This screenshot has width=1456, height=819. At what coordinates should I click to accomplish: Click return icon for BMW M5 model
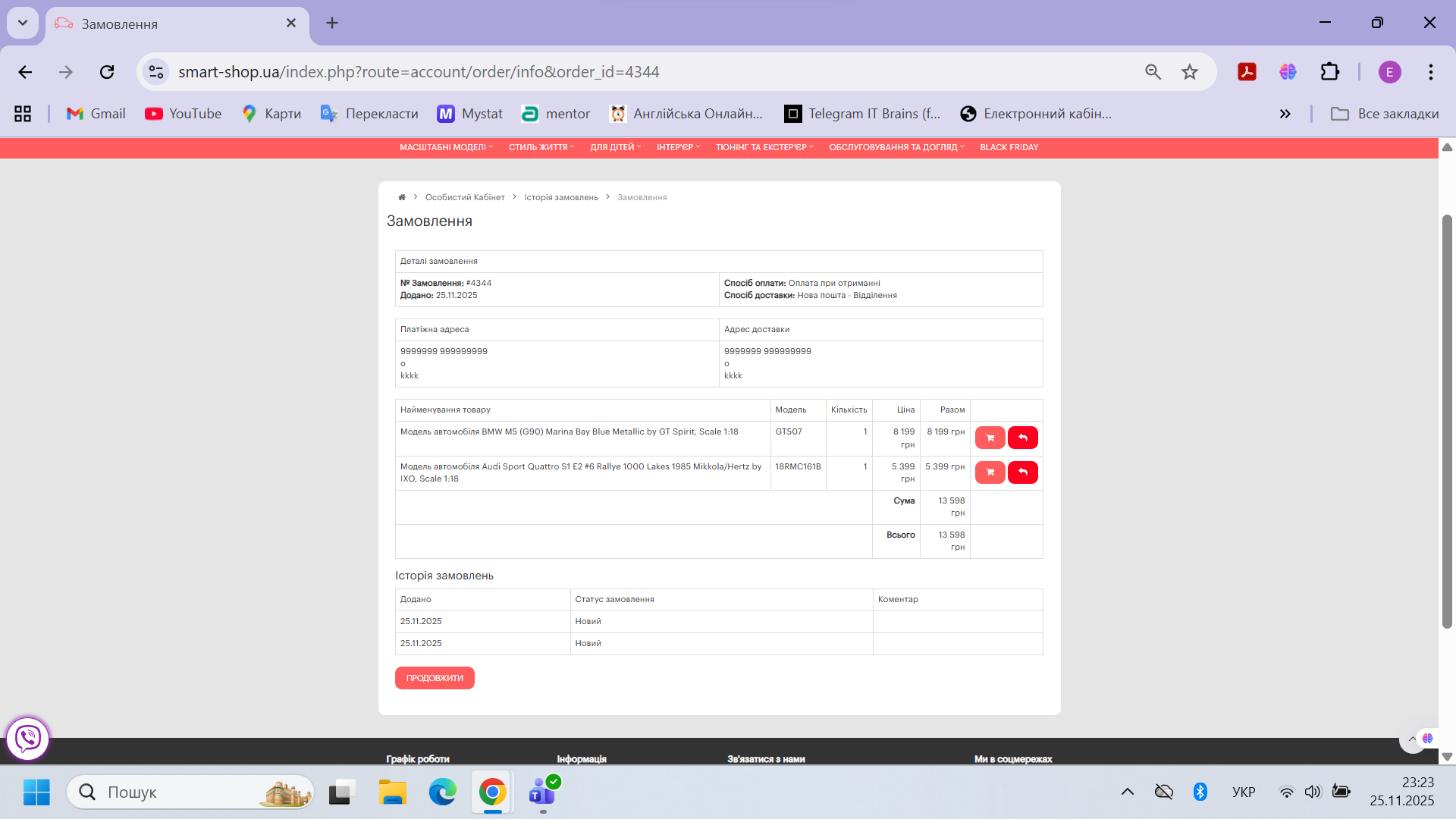pos(1022,438)
